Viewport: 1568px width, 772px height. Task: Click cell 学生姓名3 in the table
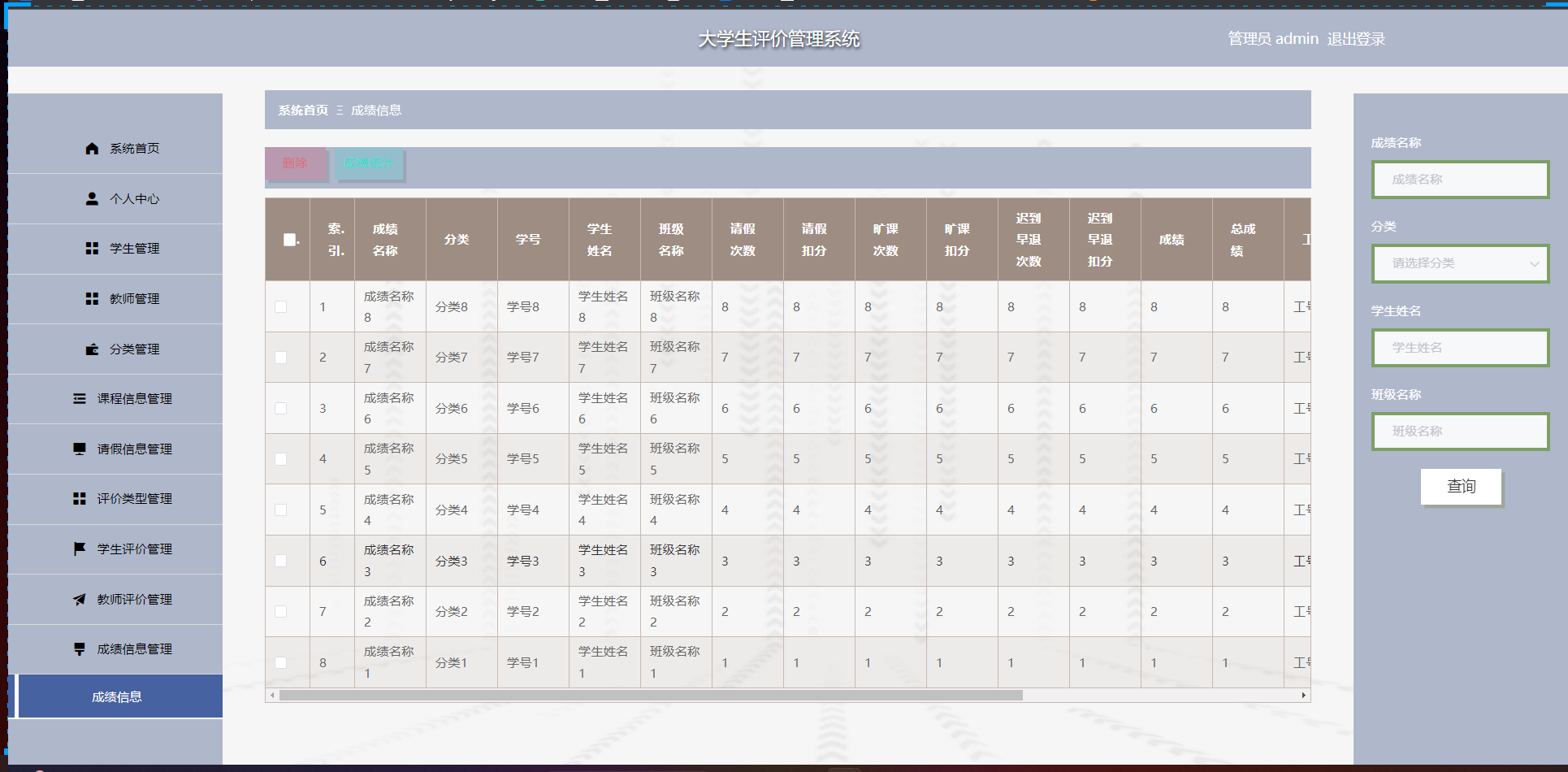point(603,561)
